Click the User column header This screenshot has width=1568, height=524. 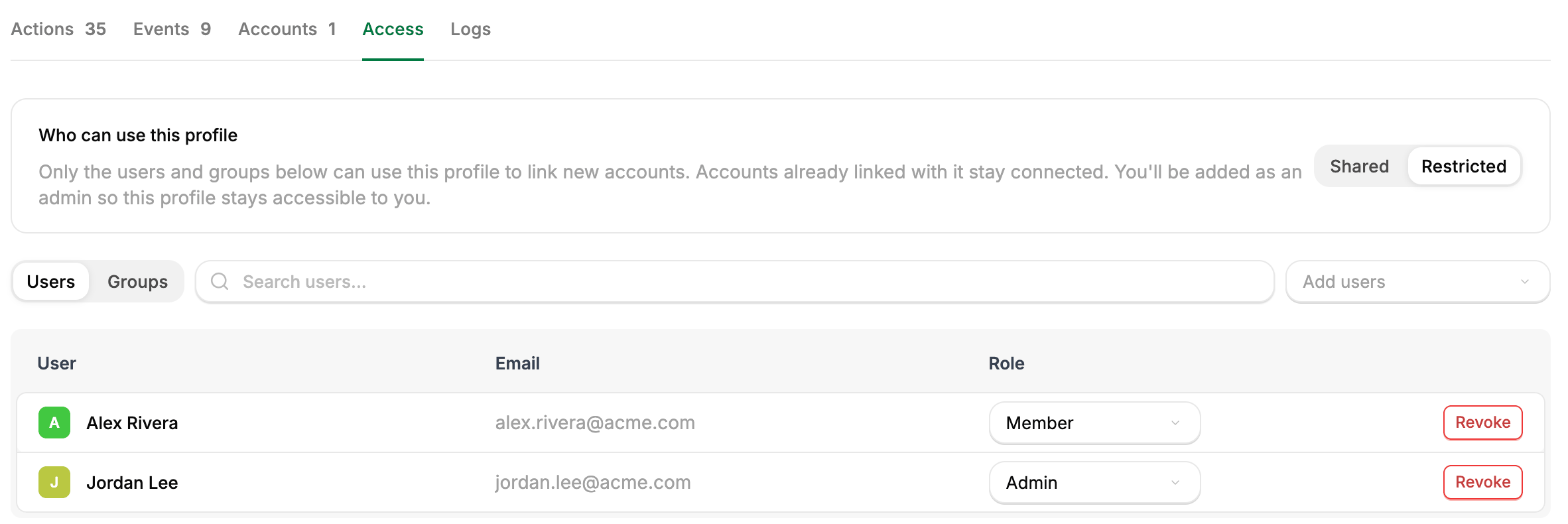pos(56,363)
